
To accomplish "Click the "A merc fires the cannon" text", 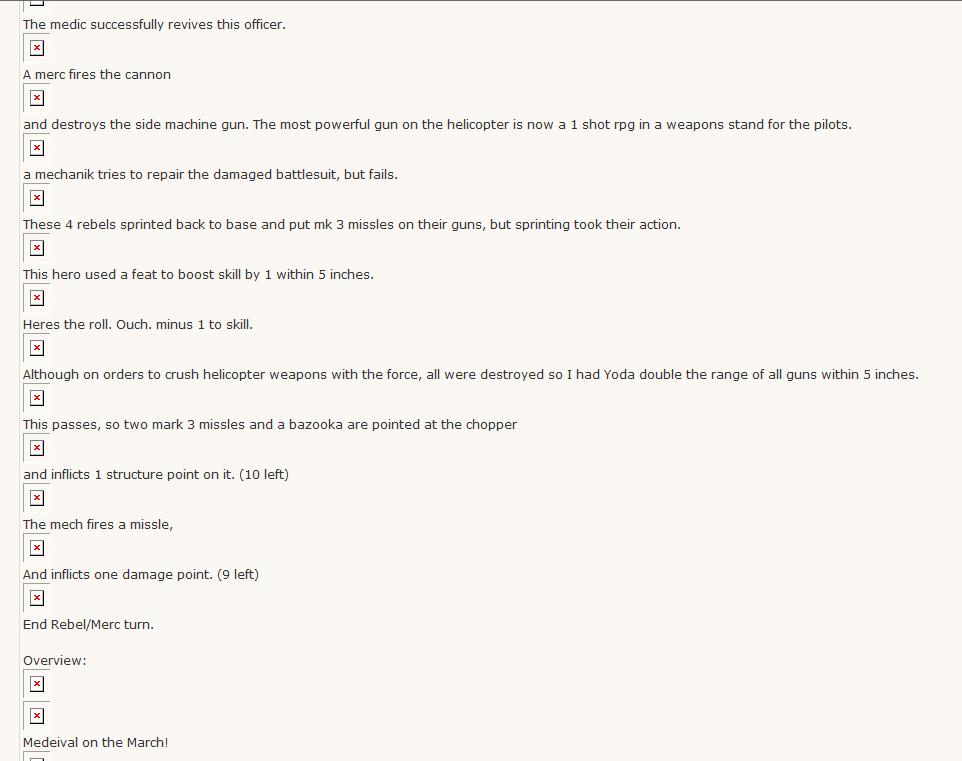I will point(97,75).
